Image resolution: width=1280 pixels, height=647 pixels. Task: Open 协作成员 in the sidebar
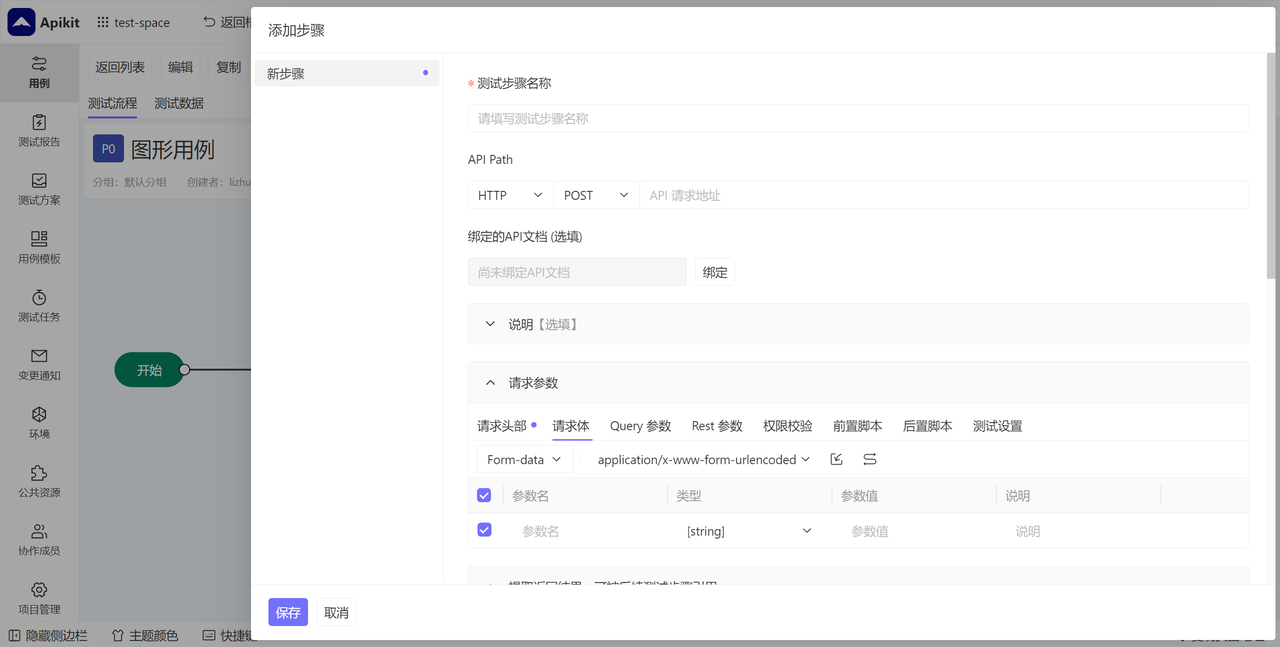click(x=39, y=541)
